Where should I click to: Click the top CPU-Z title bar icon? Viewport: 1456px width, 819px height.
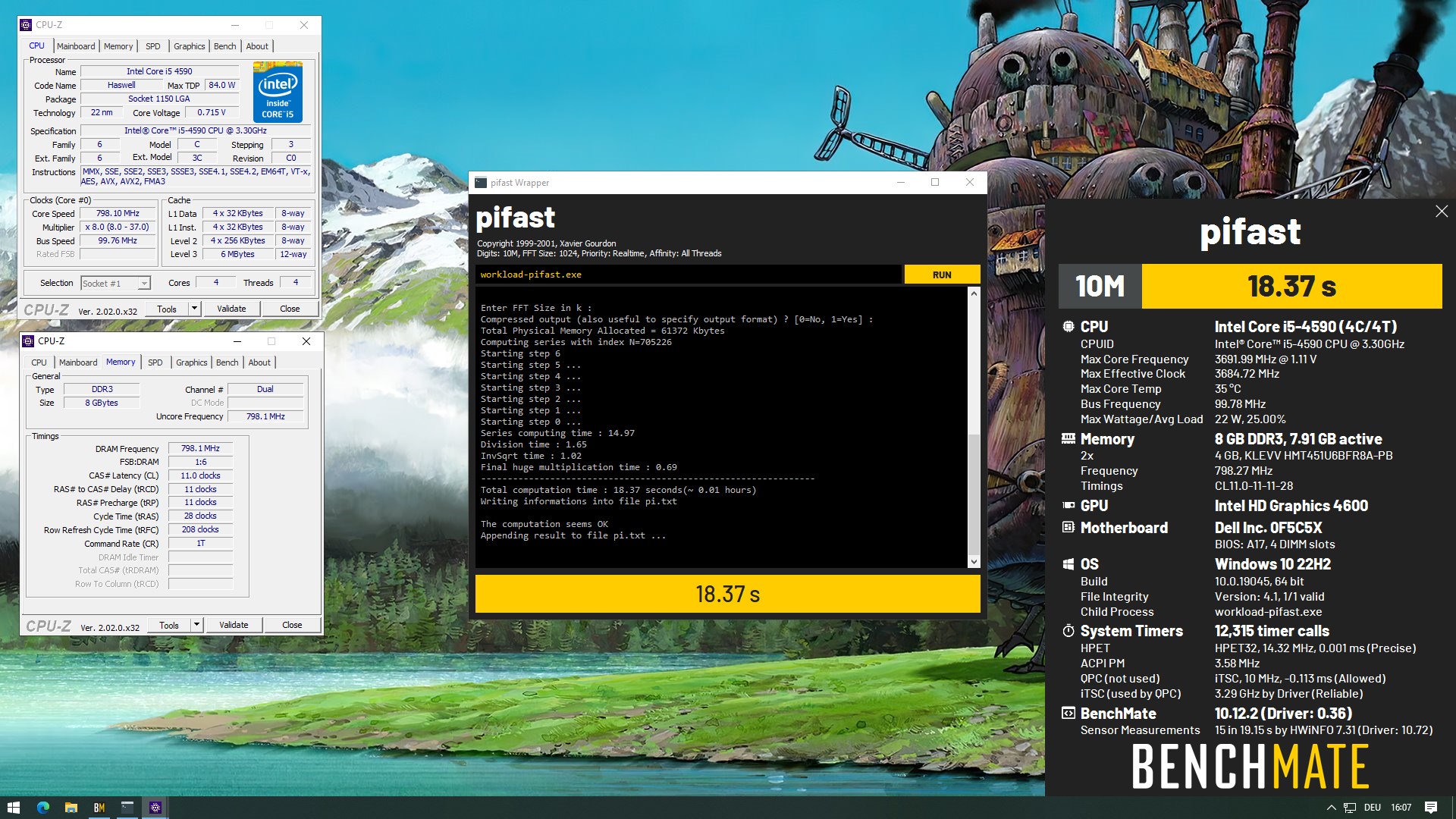tap(27, 25)
